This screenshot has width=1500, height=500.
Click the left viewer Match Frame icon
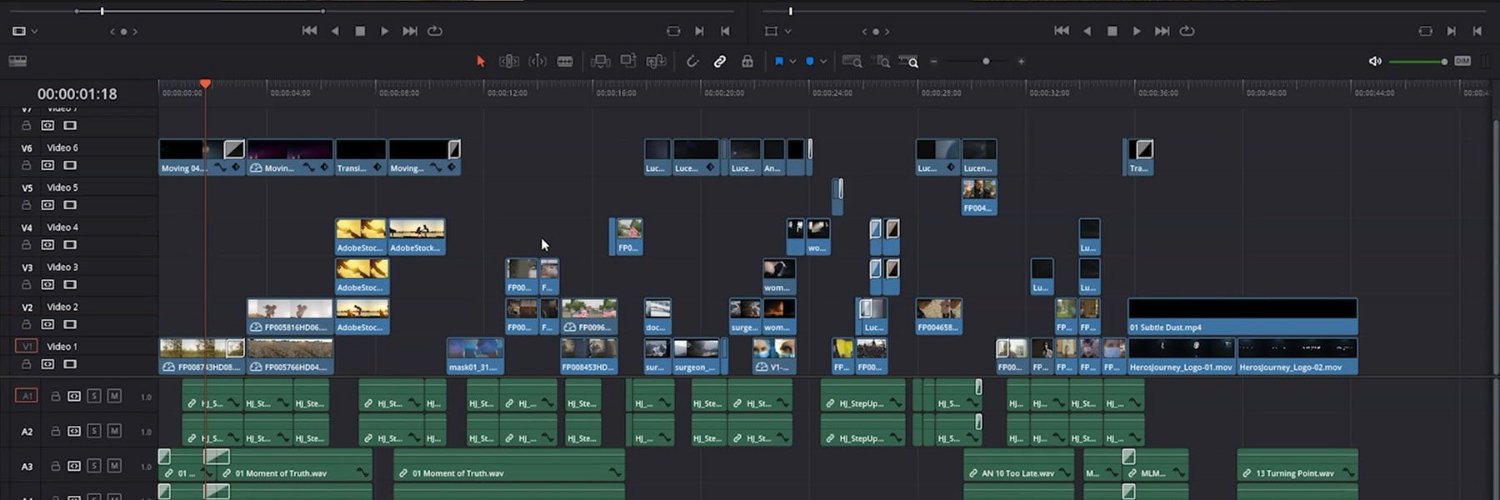pos(673,31)
